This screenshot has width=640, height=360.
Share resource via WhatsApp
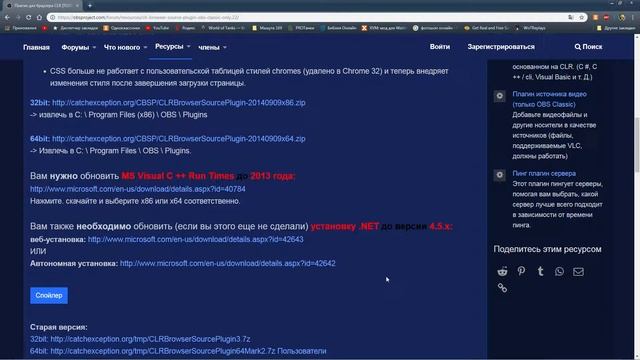(x=559, y=271)
